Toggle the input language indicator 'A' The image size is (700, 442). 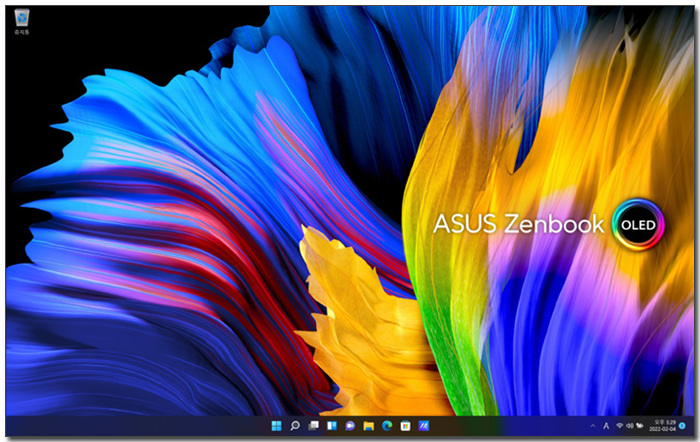606,426
